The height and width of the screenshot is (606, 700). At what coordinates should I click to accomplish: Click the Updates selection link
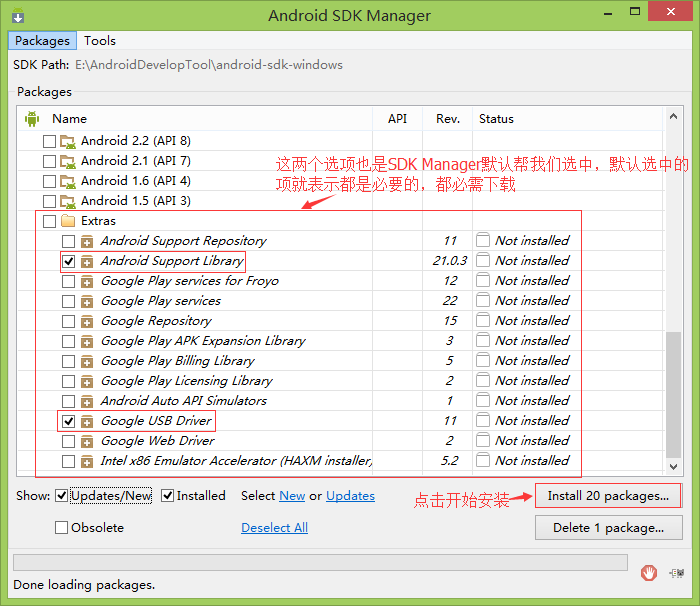click(x=350, y=496)
